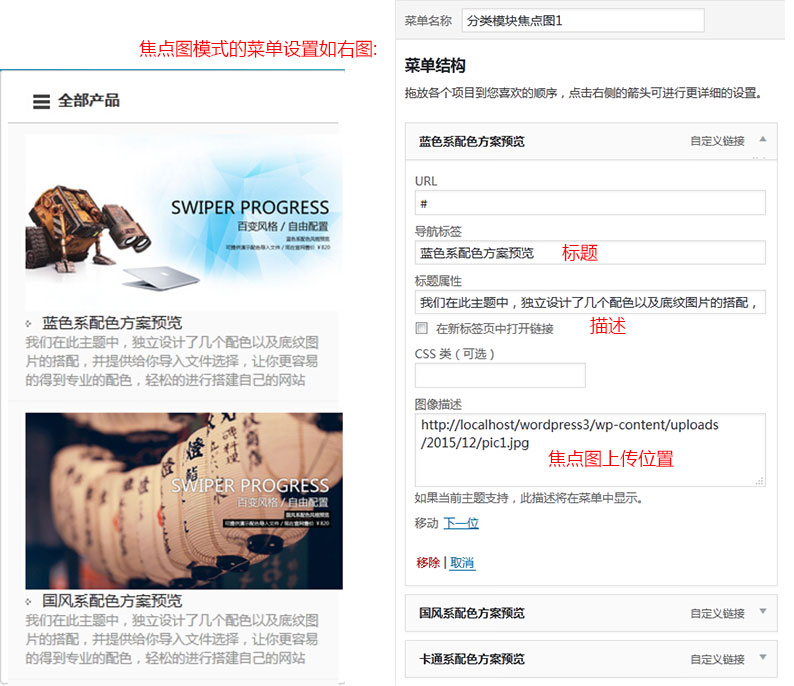Focus the 菜单名称 input field
The width and height of the screenshot is (794, 686).
pos(596,21)
